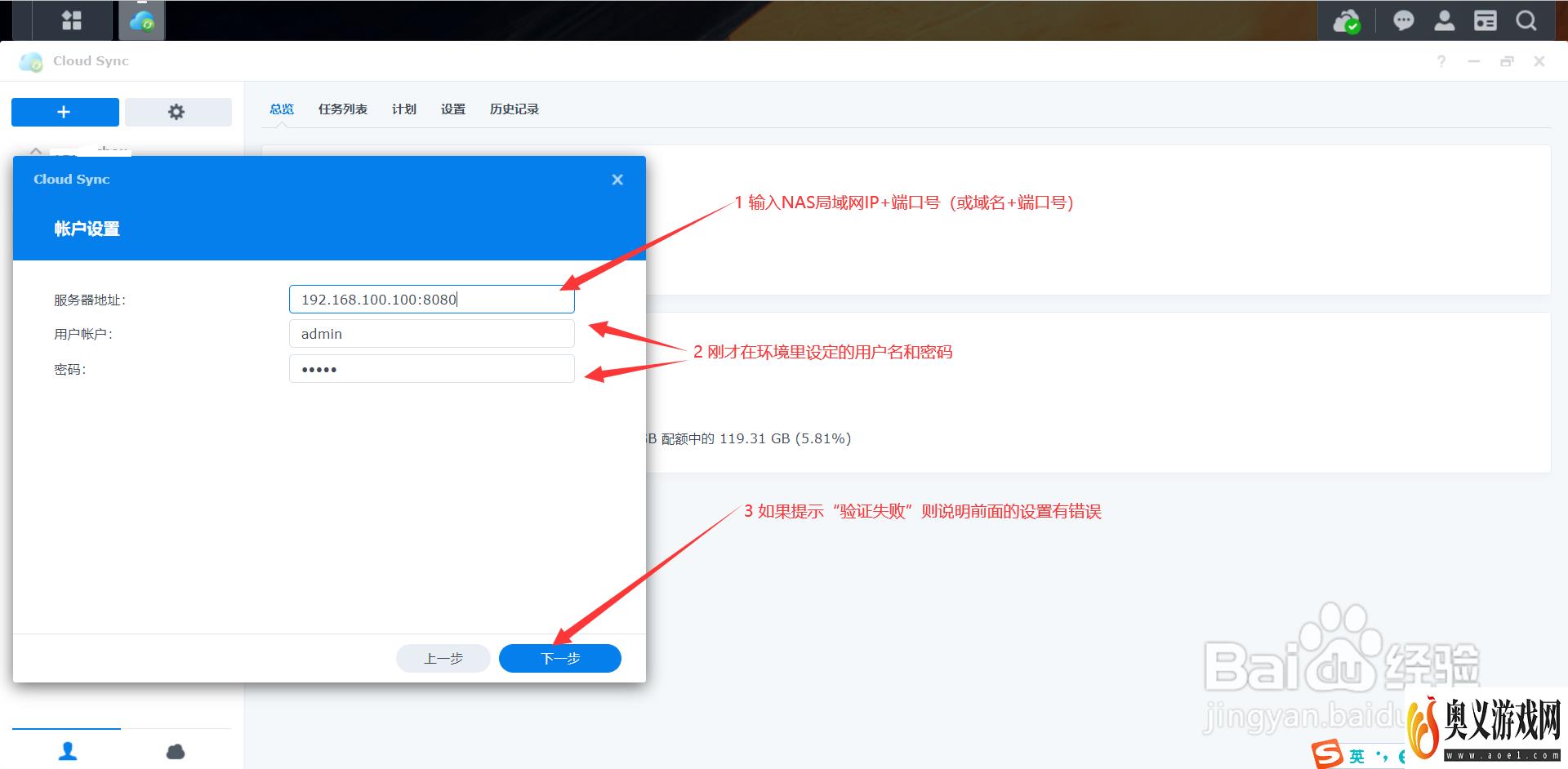Click the 帐户设置 dialog heading
The width and height of the screenshot is (1568, 769).
[87, 229]
